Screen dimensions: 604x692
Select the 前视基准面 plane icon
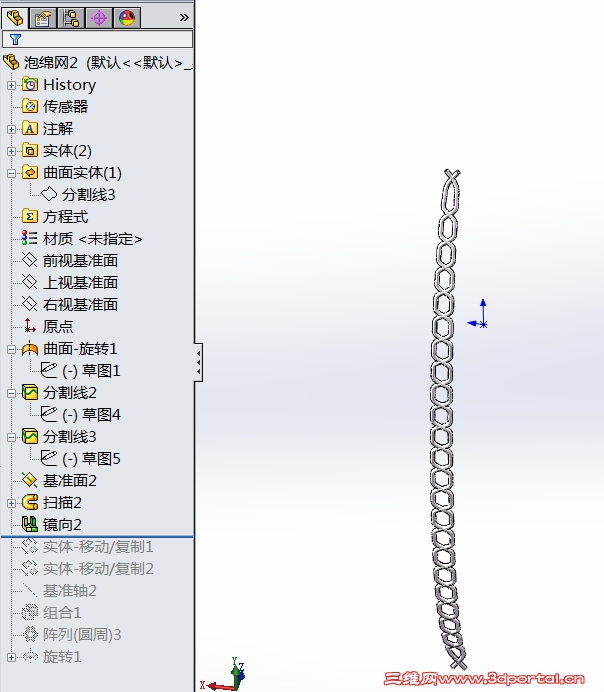30,260
